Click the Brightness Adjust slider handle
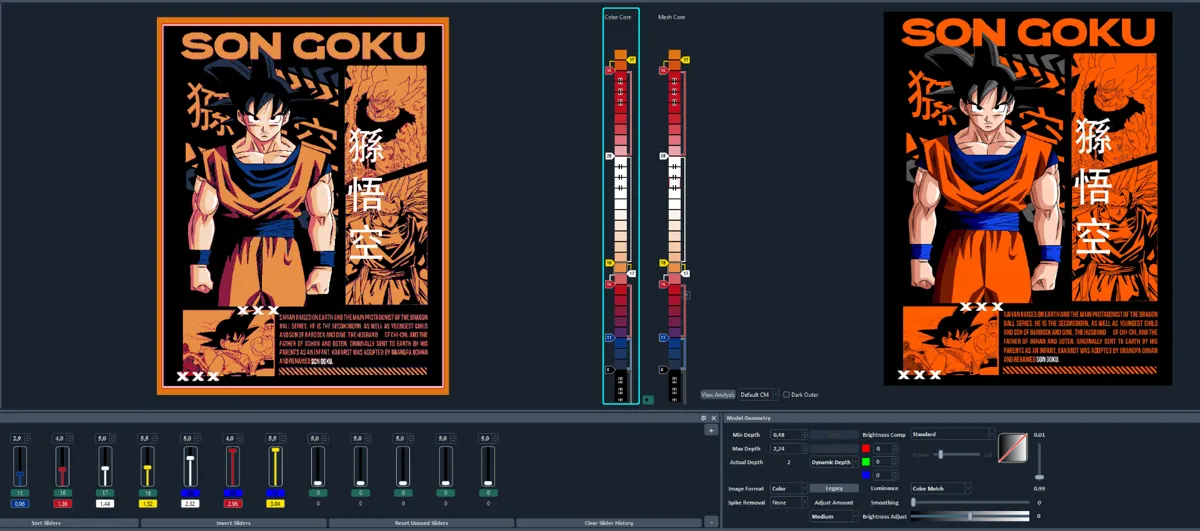The width and height of the screenshot is (1200, 531). tap(970, 516)
